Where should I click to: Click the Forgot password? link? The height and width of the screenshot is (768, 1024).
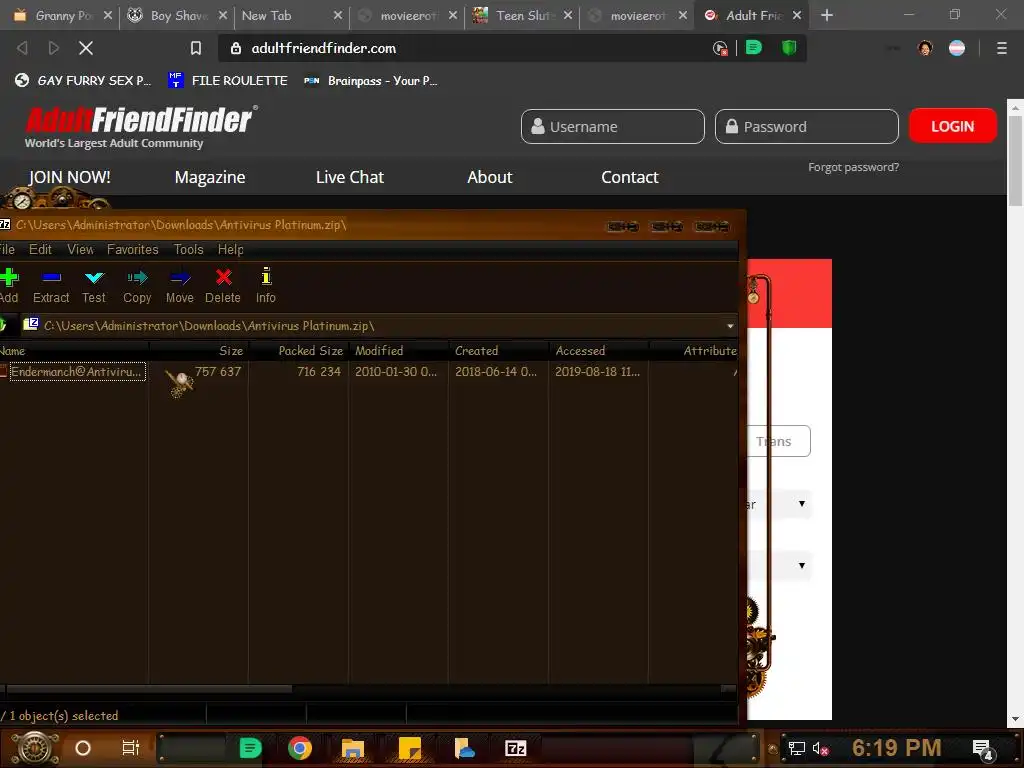click(x=854, y=167)
